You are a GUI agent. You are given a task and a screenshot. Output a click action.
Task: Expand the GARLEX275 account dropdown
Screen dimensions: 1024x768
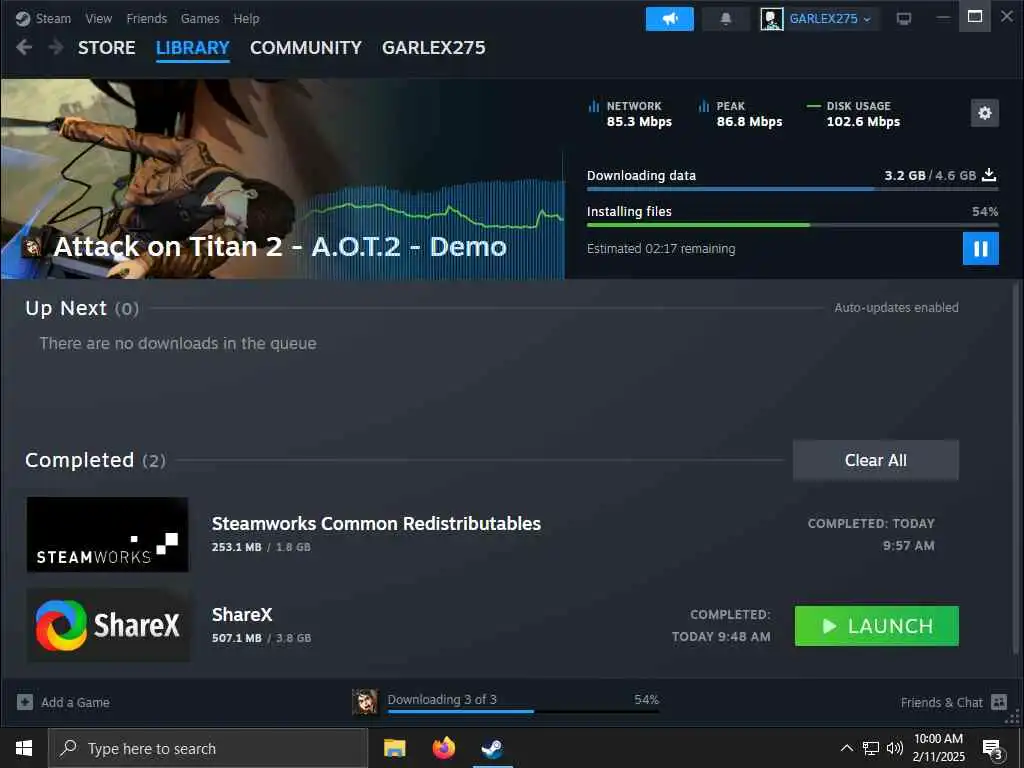click(829, 19)
